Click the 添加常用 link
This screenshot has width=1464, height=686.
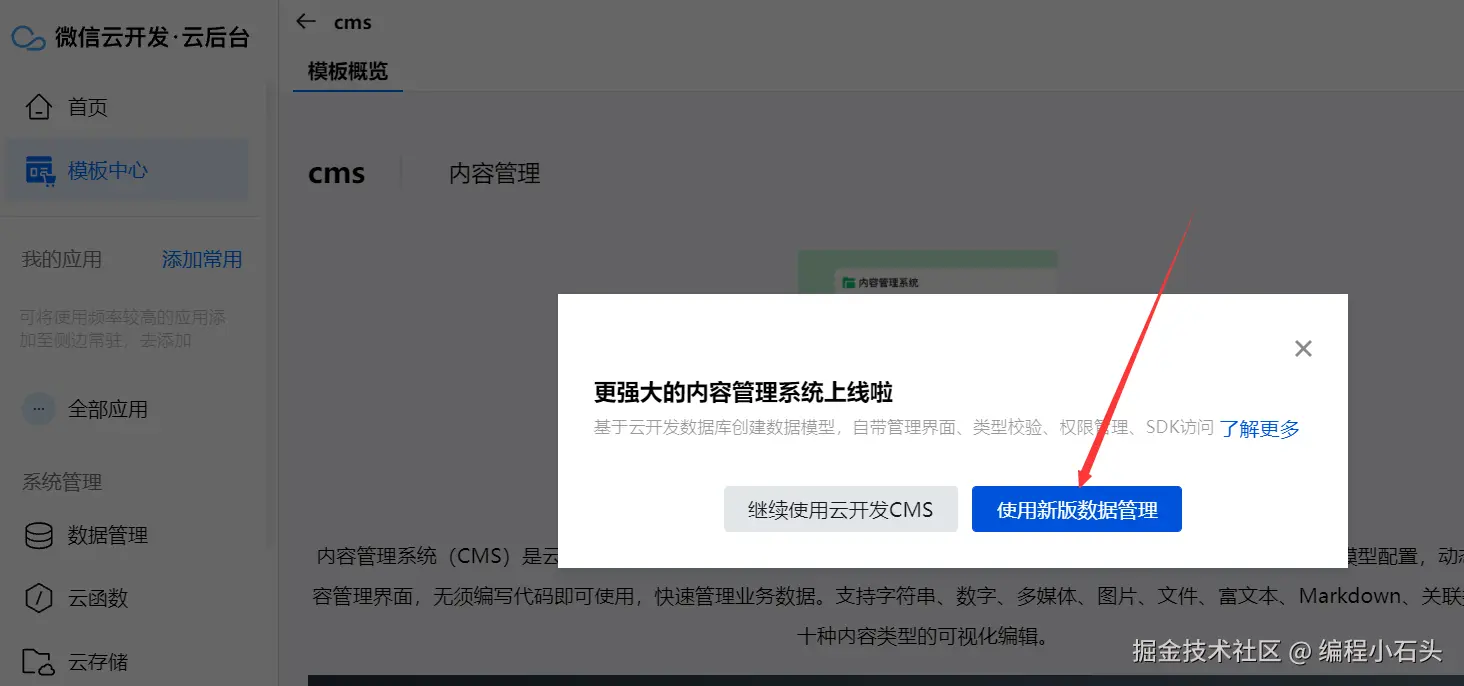coord(202,259)
